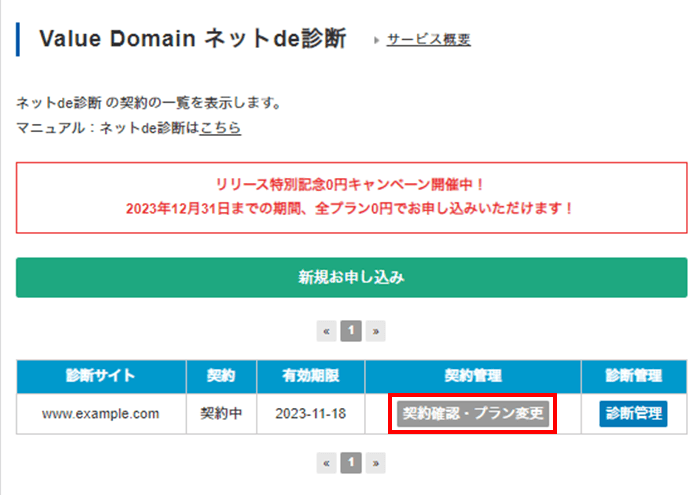The height and width of the screenshot is (495, 700).
Task: Go to next page in bottom pagination
Action: point(375,463)
